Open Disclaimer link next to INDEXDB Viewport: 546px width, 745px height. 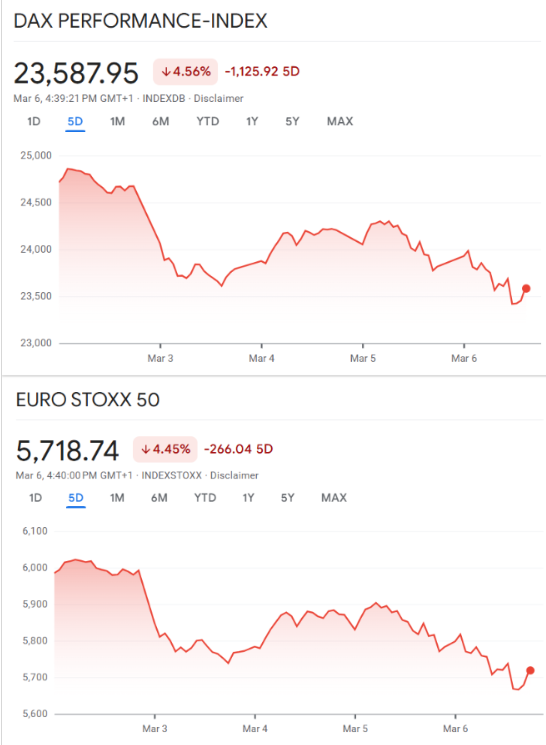point(219,98)
